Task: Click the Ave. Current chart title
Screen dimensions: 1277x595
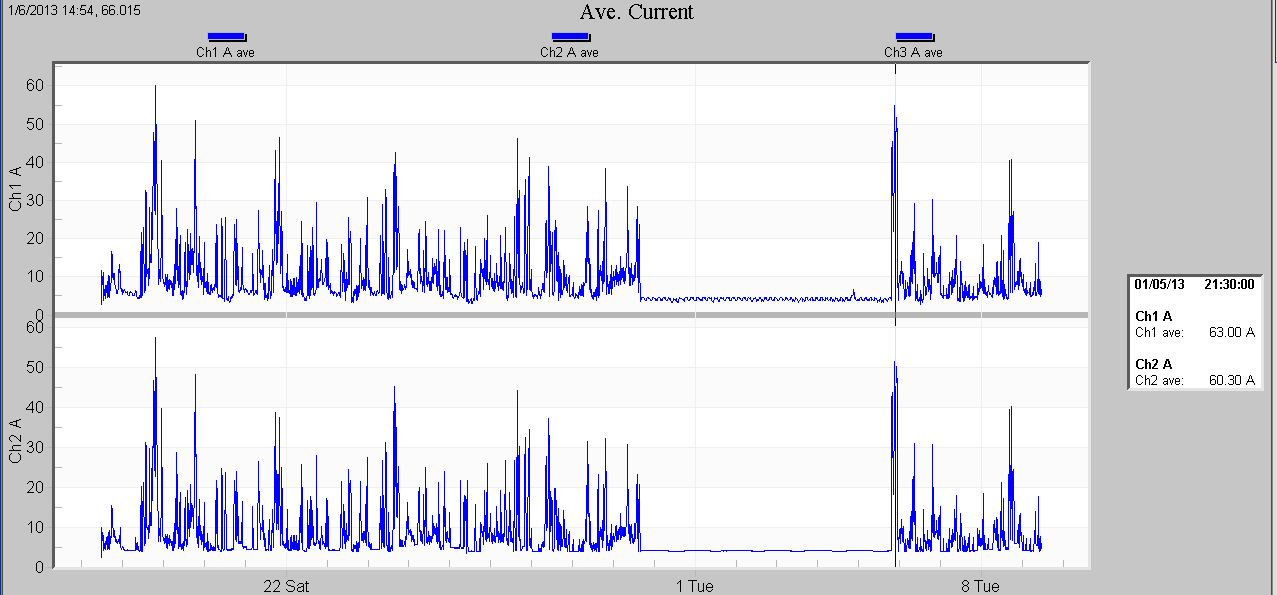Action: pyautogui.click(x=637, y=12)
